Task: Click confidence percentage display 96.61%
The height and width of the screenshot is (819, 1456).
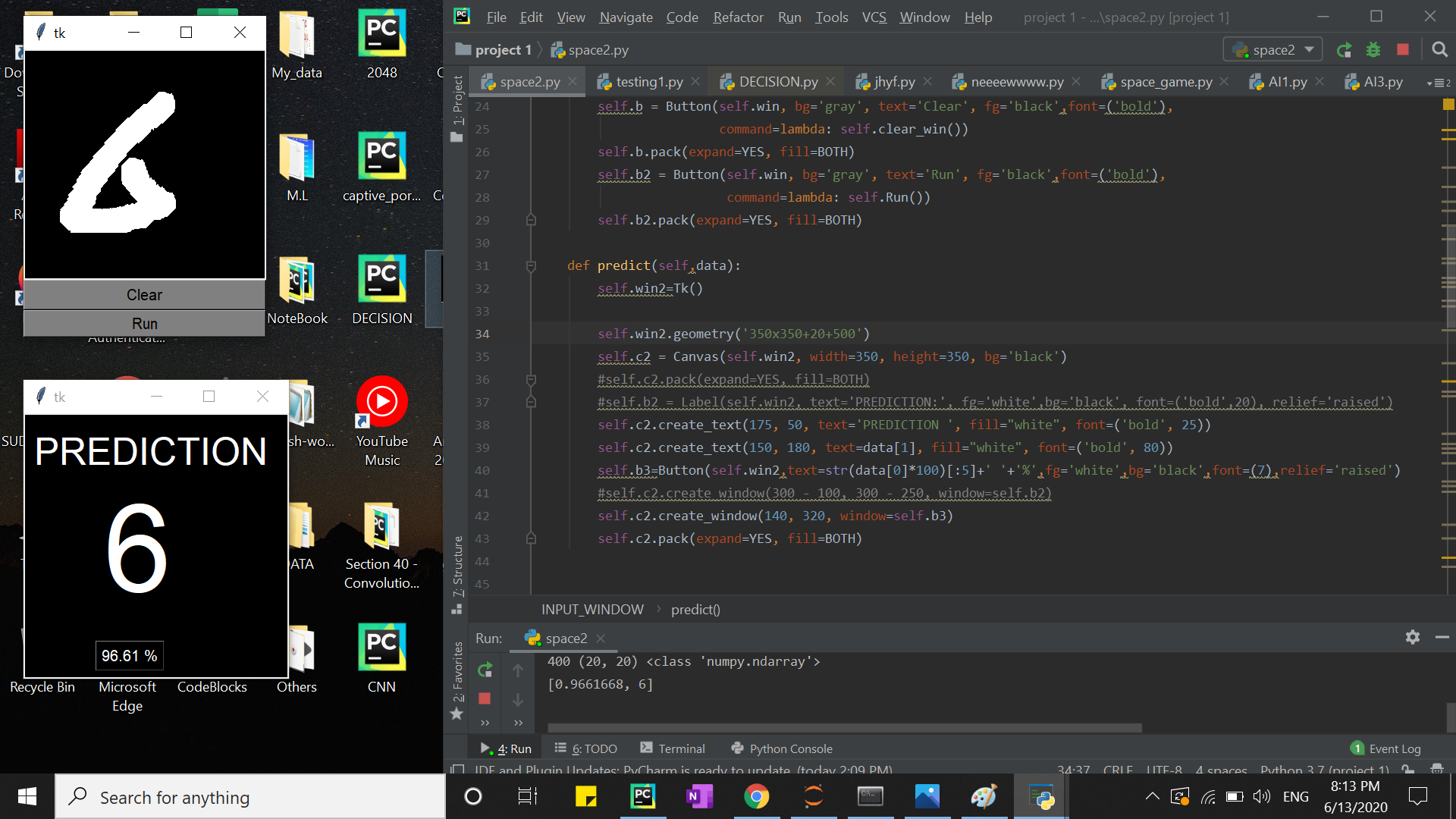Action: [129, 655]
